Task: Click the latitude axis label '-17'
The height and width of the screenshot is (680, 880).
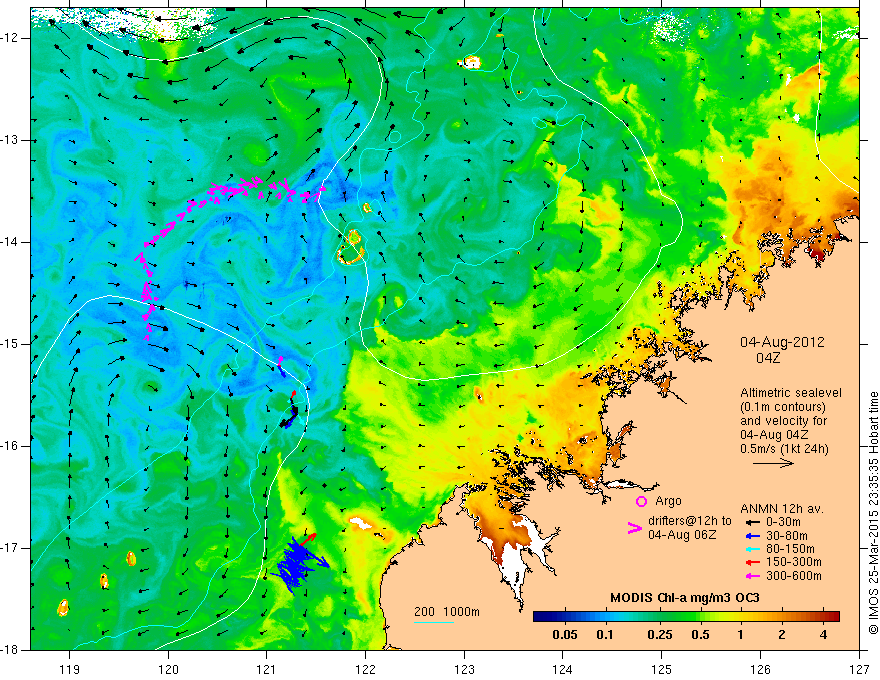Action: tap(10, 548)
